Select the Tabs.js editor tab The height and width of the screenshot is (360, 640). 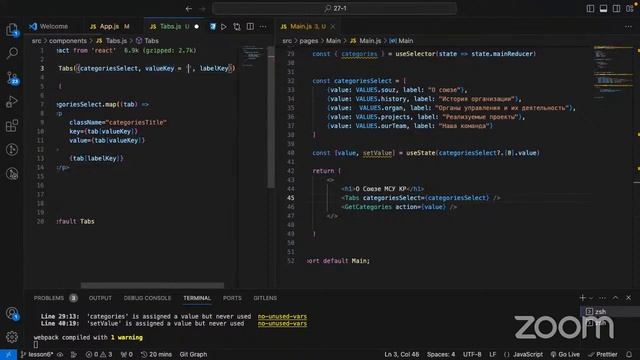click(x=170, y=27)
